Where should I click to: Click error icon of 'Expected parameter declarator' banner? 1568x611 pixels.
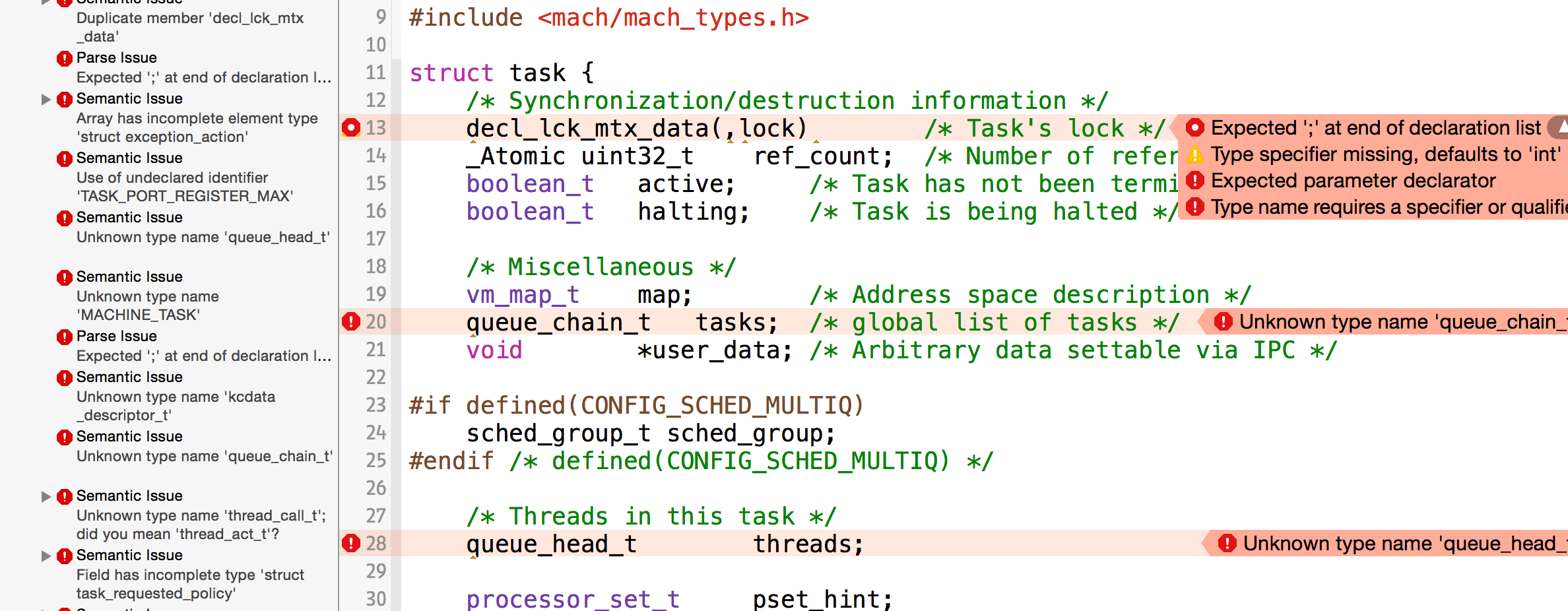click(1194, 181)
